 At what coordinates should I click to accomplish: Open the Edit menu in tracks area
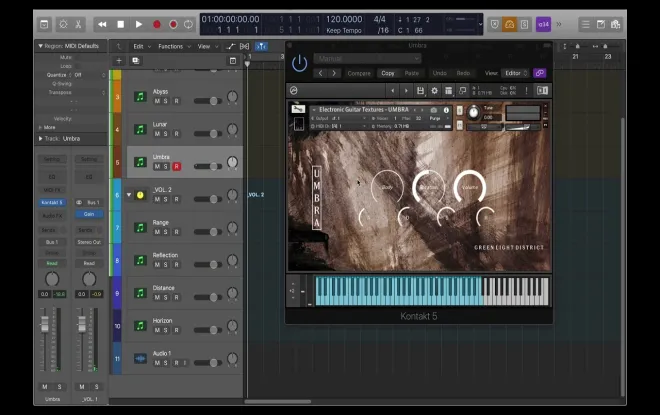pyautogui.click(x=141, y=46)
